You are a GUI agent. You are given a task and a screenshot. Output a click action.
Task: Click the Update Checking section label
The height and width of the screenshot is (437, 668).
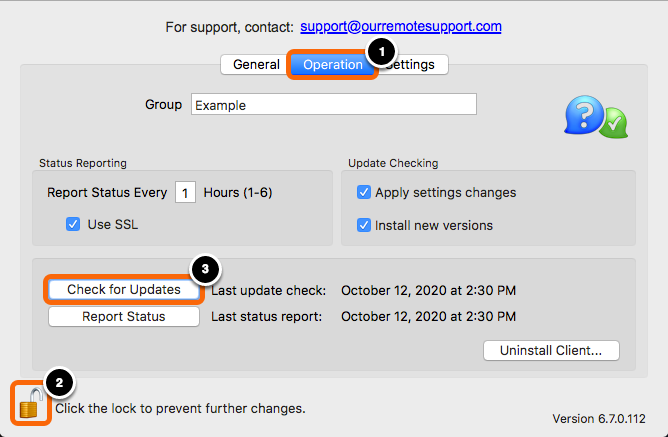point(393,163)
